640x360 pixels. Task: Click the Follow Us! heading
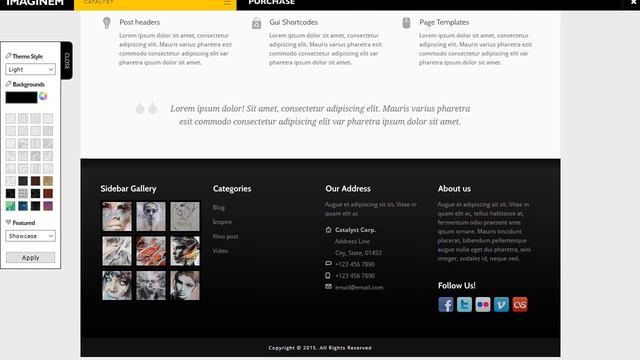click(457, 285)
